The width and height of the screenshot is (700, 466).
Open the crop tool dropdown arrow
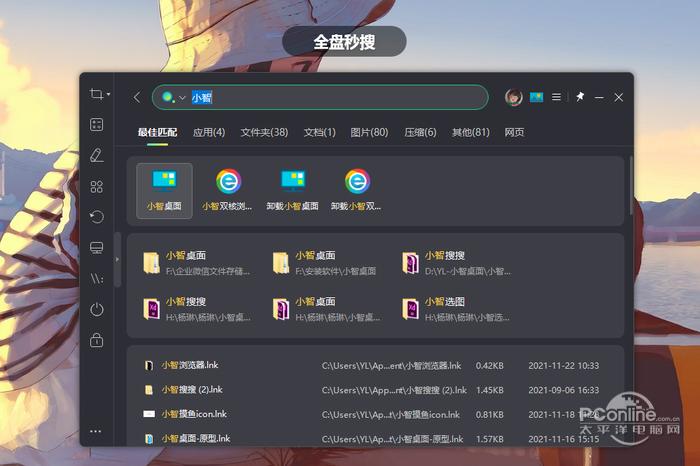coord(108,94)
